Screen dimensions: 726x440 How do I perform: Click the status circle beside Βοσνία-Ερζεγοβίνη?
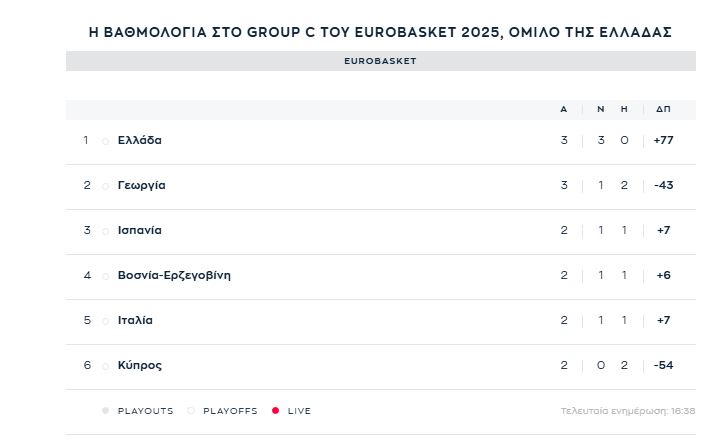click(x=106, y=276)
